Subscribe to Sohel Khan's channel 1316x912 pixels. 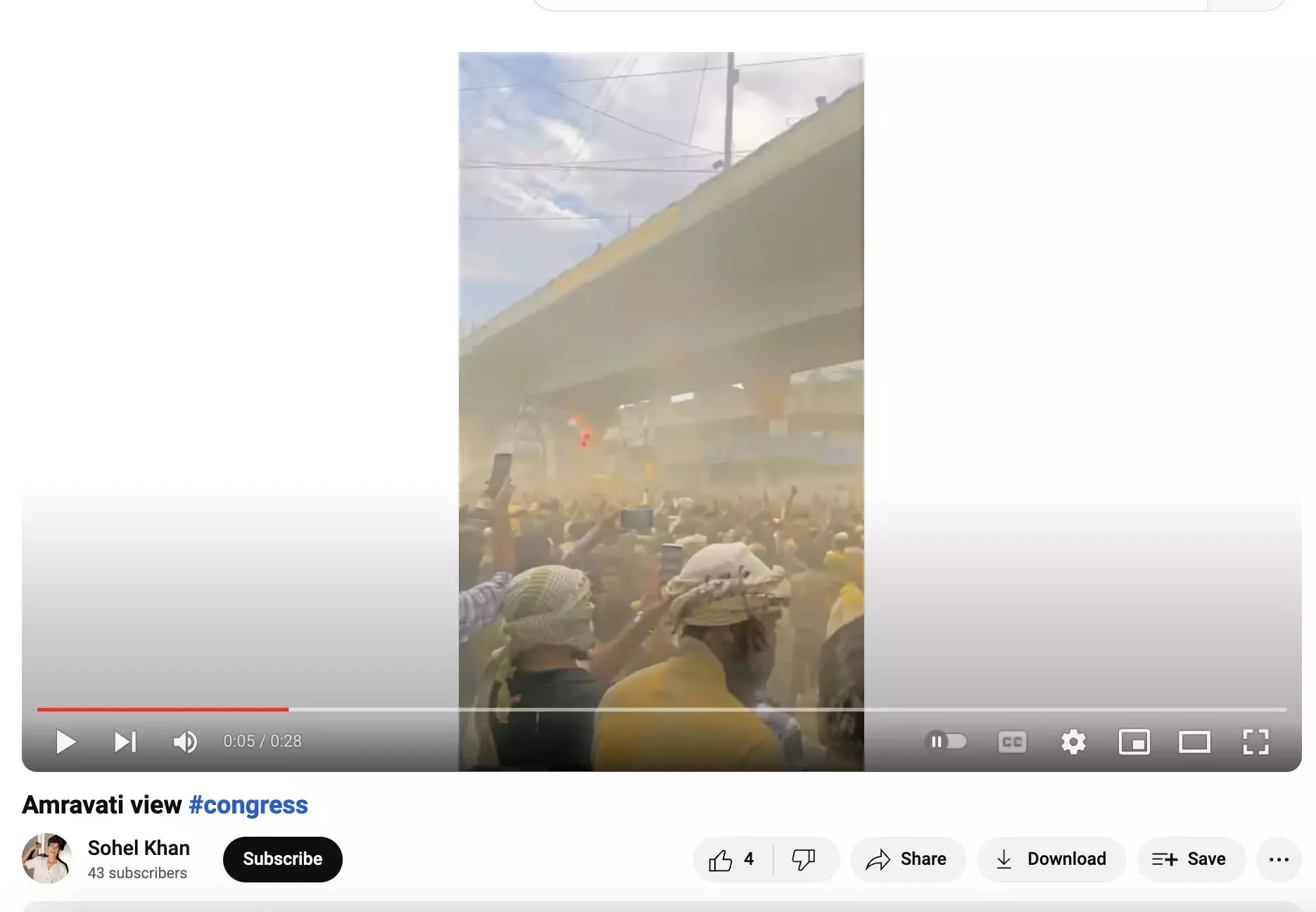coord(282,859)
